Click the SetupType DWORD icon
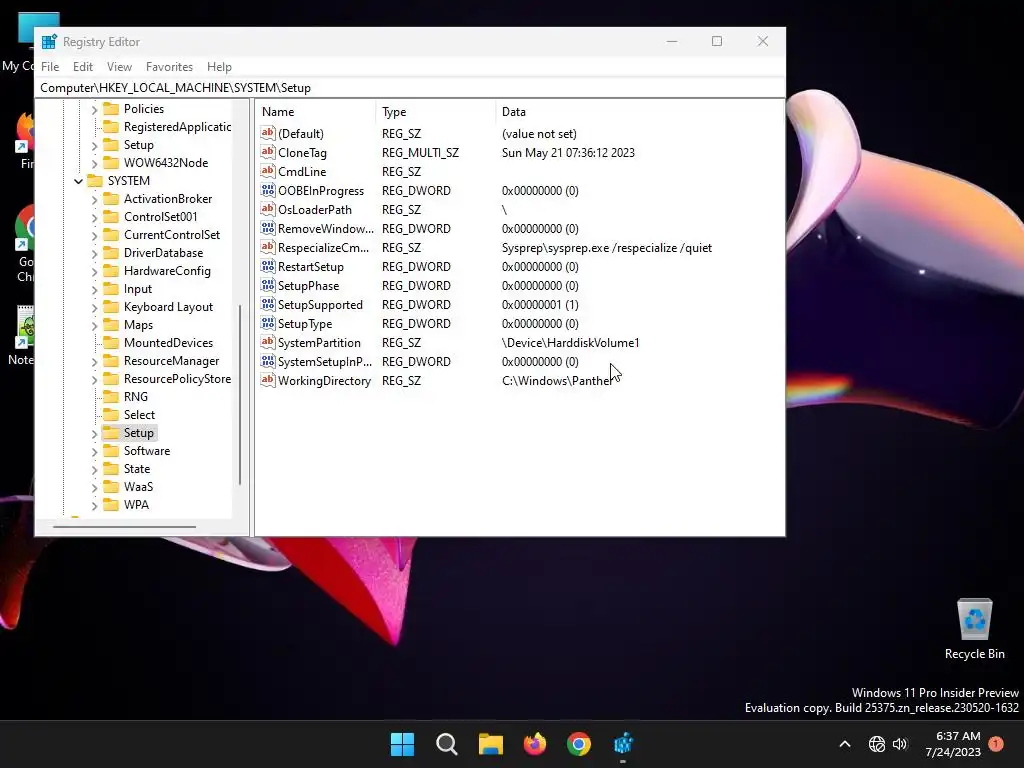Viewport: 1024px width, 768px height. (x=268, y=323)
